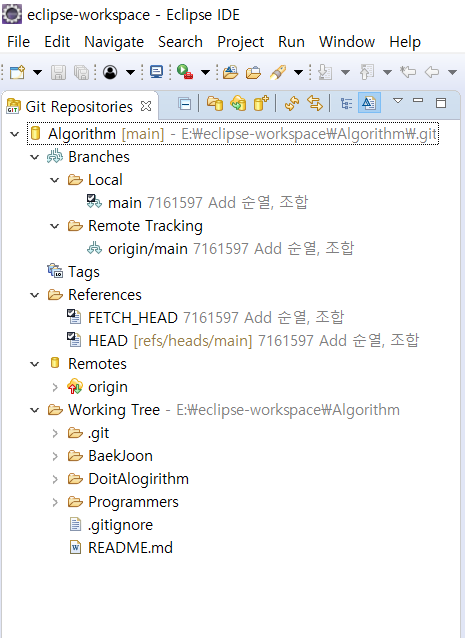Open the Search flashlight dropdown arrow
This screenshot has width=465, height=638.
[x=299, y=73]
